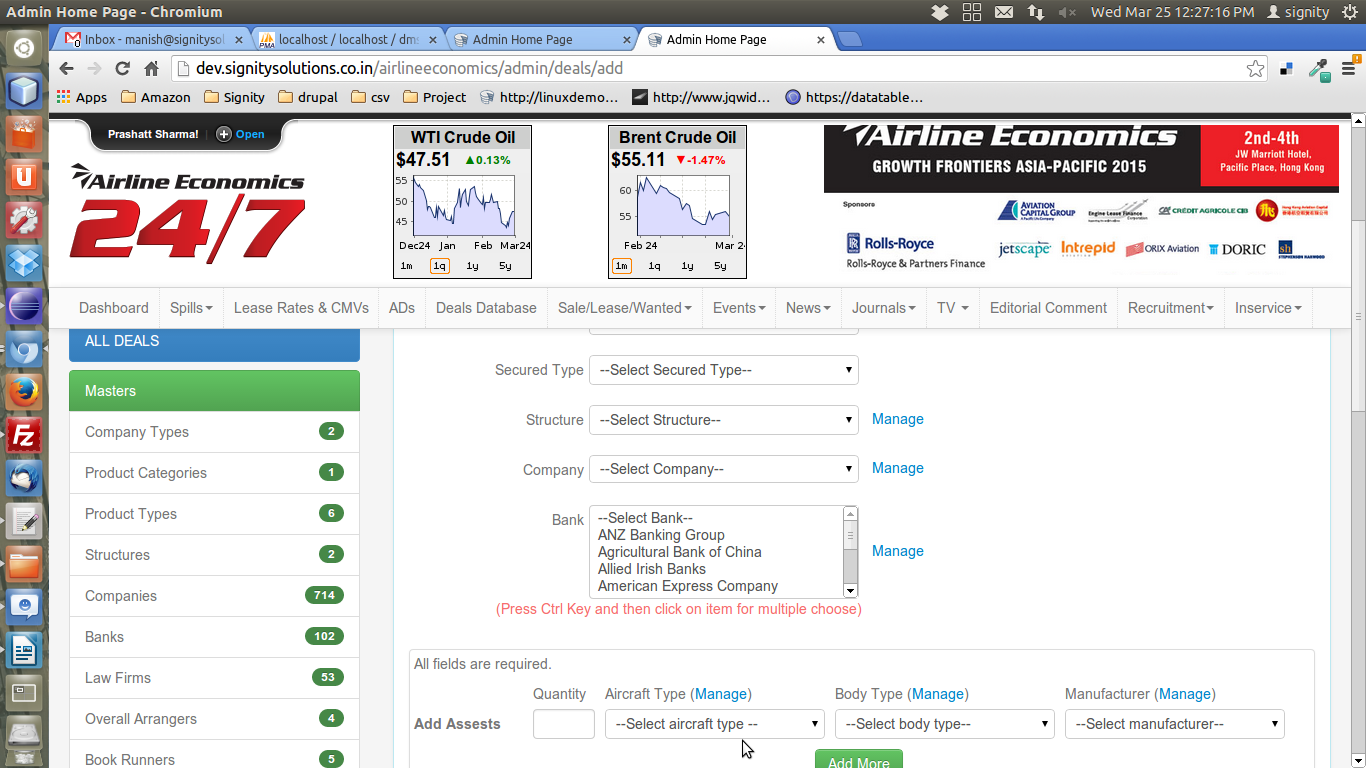Click the bank list scrollbar
The image size is (1366, 768).
coord(851,552)
